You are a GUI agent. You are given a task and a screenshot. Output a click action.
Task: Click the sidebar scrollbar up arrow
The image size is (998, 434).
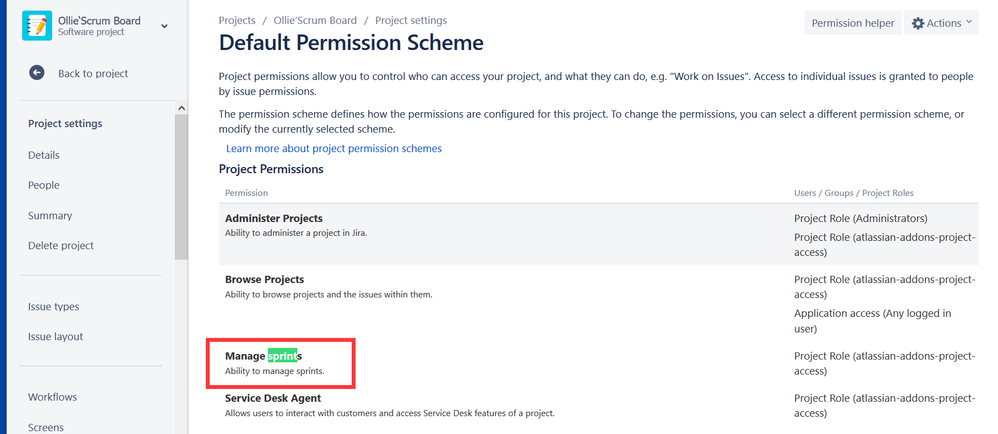pyautogui.click(x=181, y=108)
